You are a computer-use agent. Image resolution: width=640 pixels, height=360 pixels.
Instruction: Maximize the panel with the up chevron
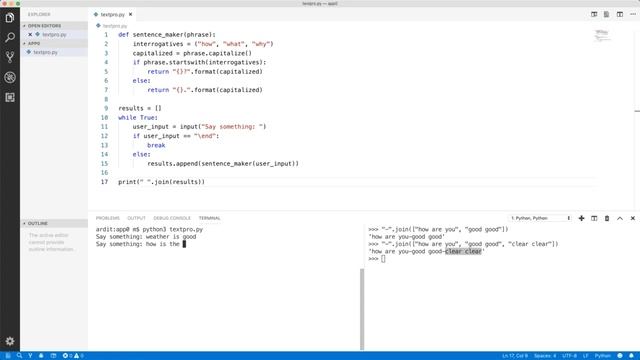click(620, 218)
